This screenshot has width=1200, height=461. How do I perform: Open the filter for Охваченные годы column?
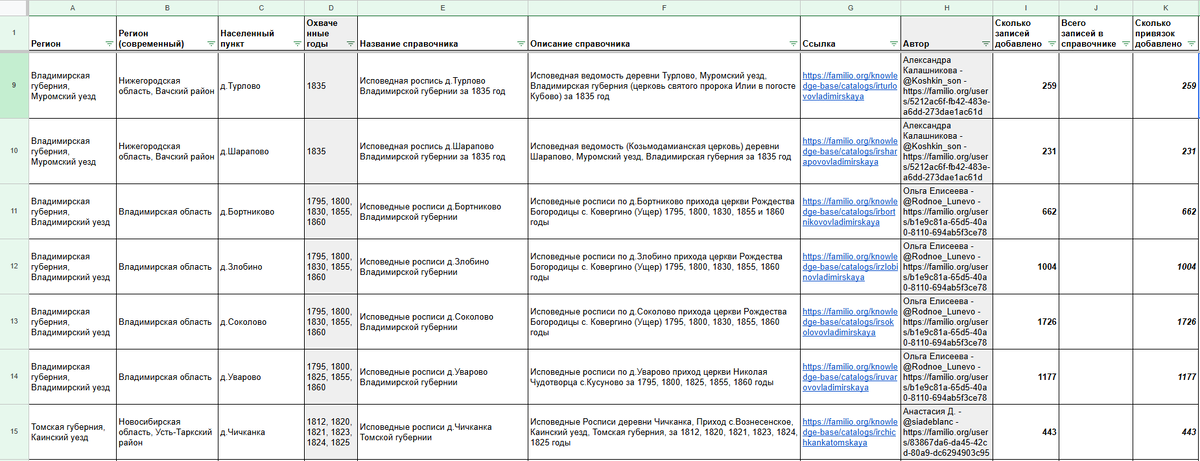[348, 44]
